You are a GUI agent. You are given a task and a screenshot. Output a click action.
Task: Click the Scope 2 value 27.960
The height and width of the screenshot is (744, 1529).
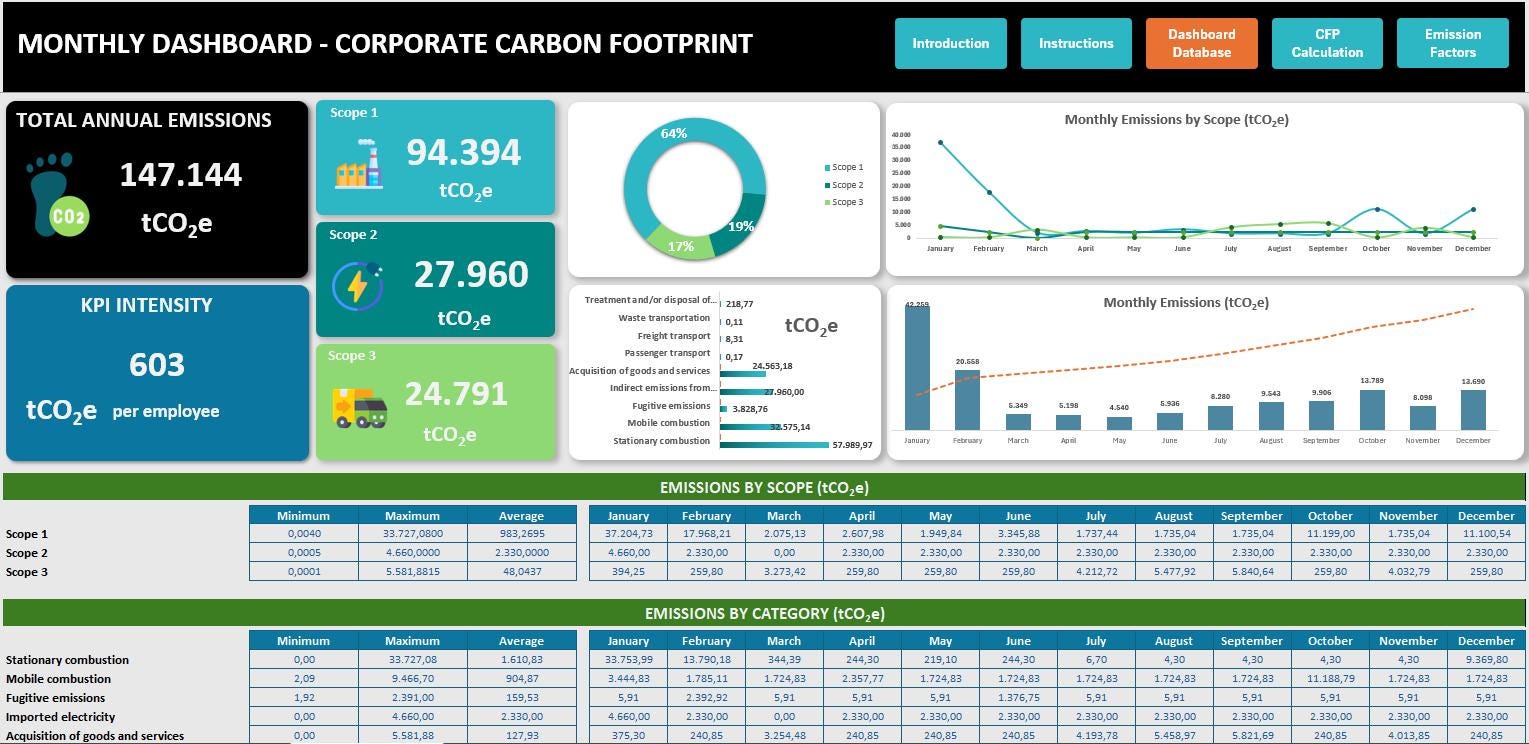click(x=471, y=275)
